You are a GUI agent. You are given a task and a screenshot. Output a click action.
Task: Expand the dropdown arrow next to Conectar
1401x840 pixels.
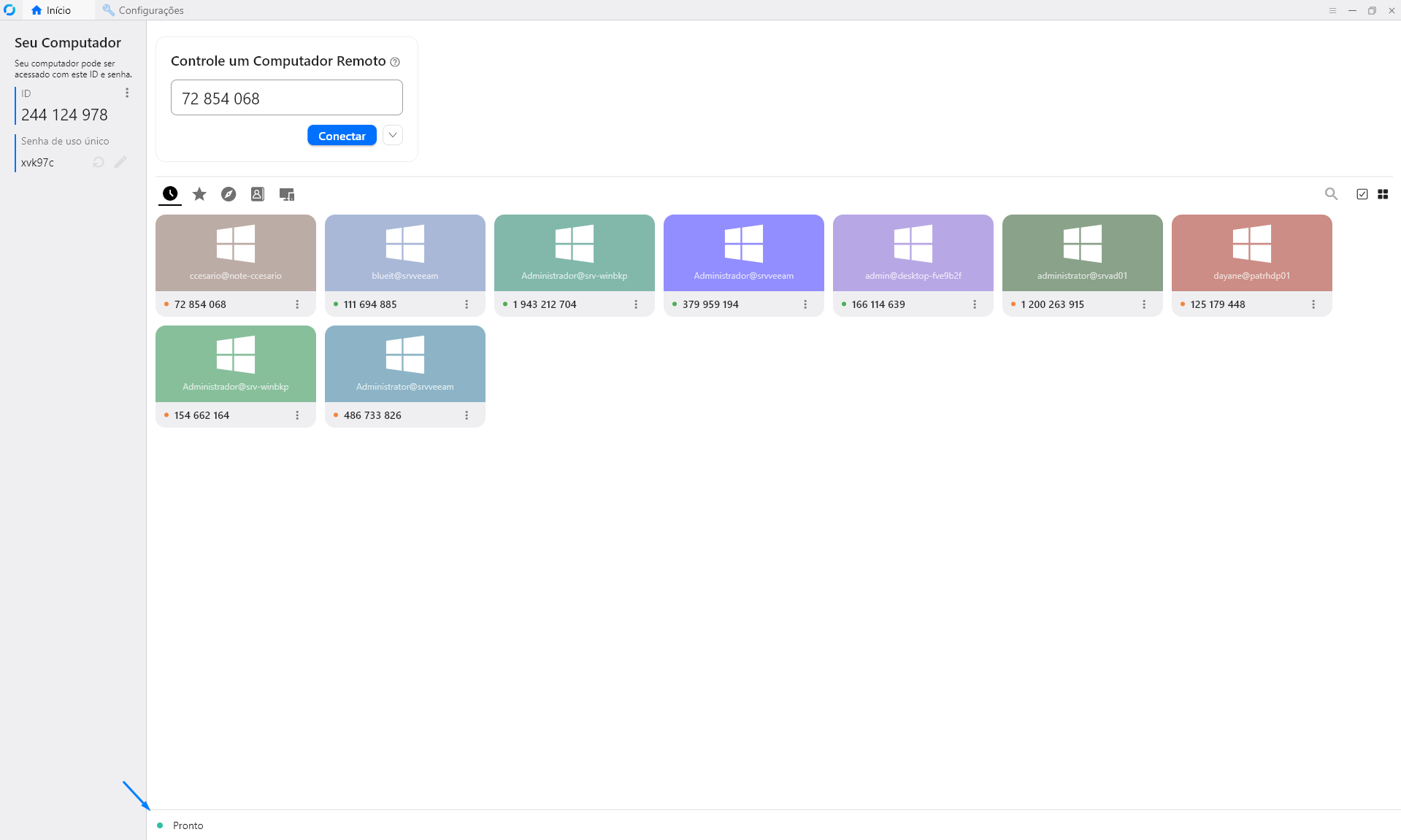393,136
